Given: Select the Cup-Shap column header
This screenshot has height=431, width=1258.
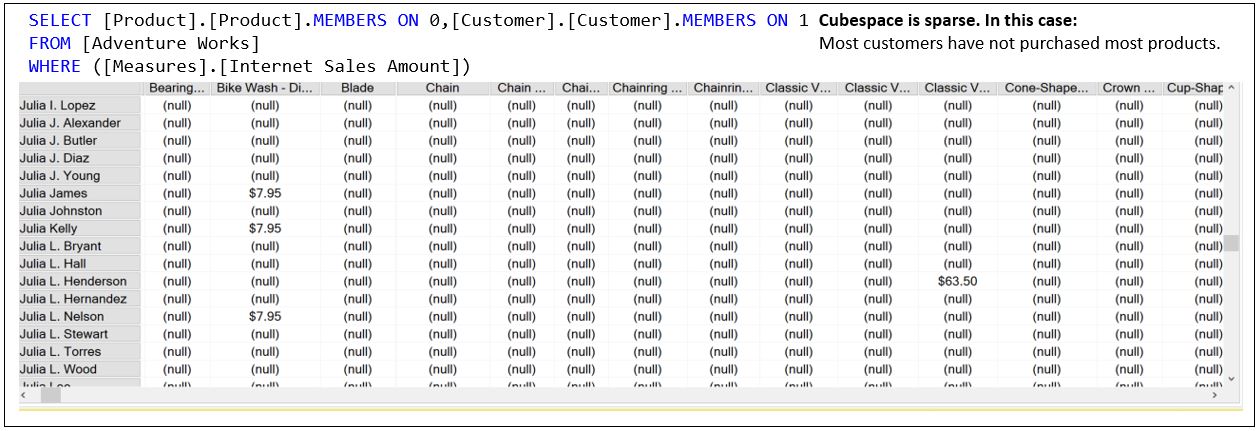Looking at the screenshot, I should click(1194, 88).
